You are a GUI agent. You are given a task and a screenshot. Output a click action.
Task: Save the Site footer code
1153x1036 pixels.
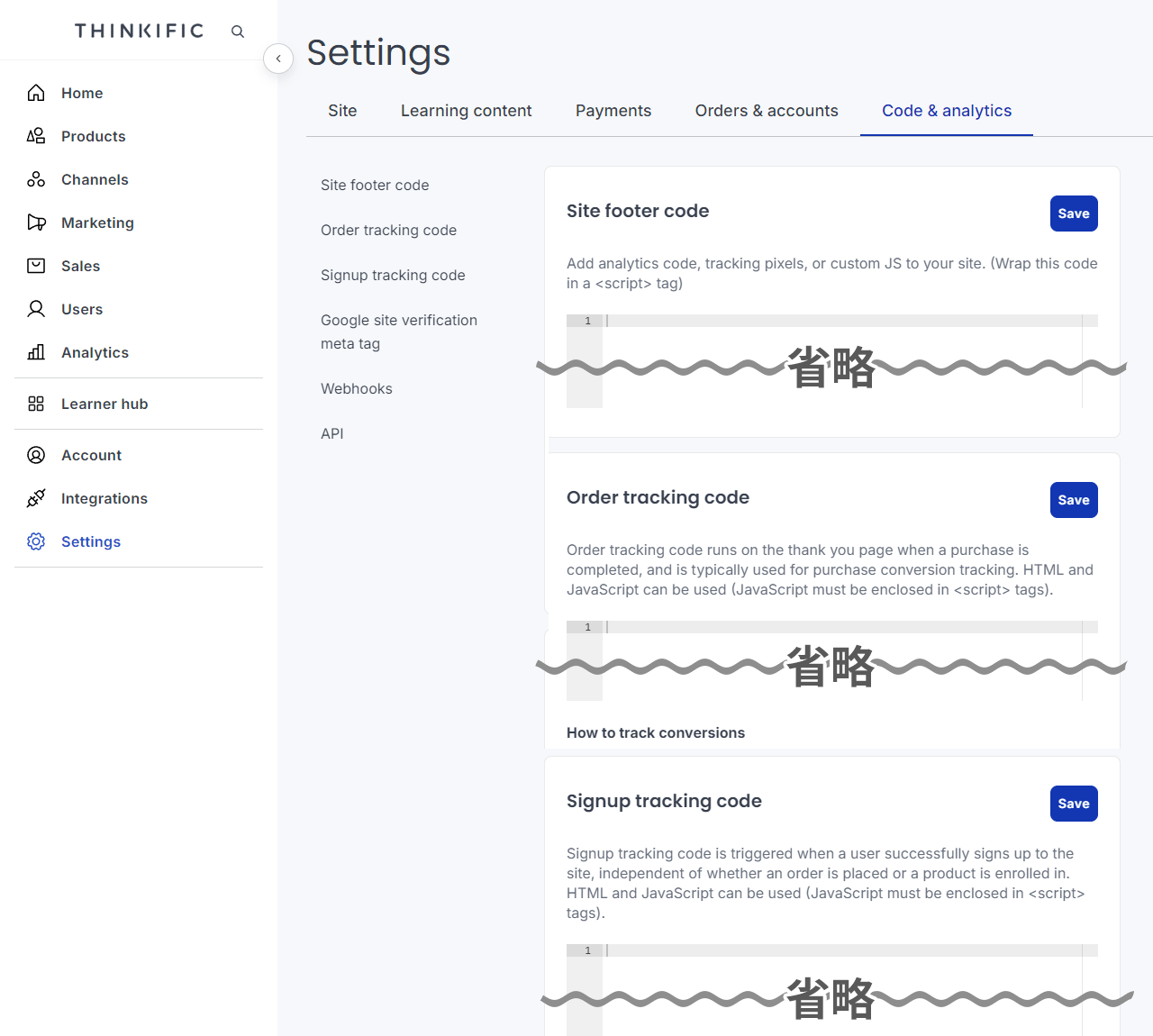point(1073,214)
